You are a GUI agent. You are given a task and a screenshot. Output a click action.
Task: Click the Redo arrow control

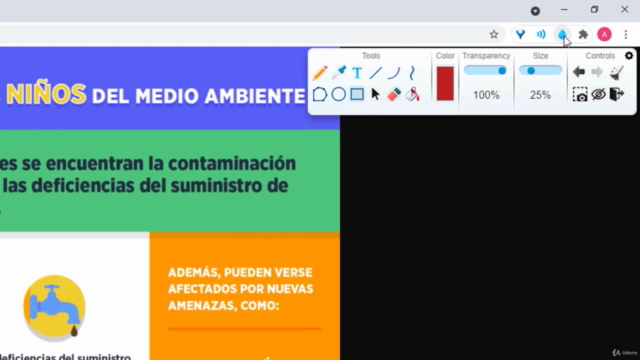point(597,72)
